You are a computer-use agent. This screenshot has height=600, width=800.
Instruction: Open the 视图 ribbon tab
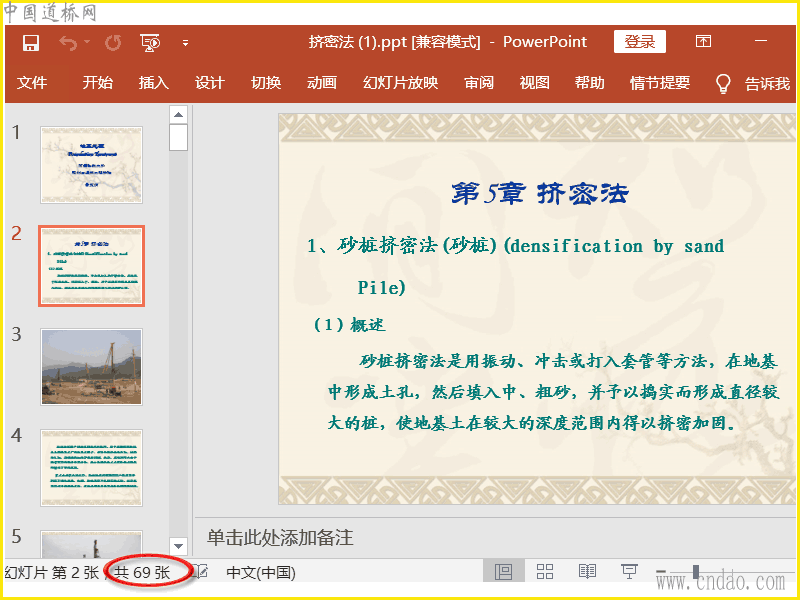click(535, 83)
